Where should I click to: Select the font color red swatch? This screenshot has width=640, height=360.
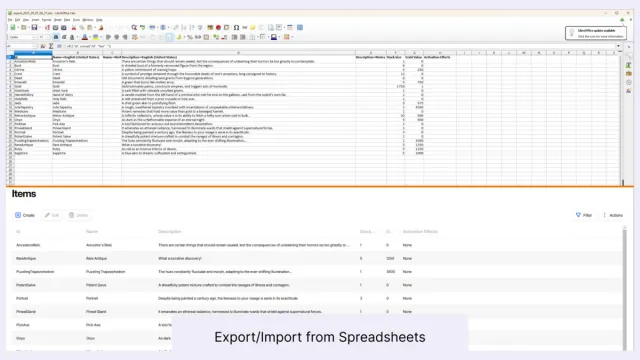(84, 37)
